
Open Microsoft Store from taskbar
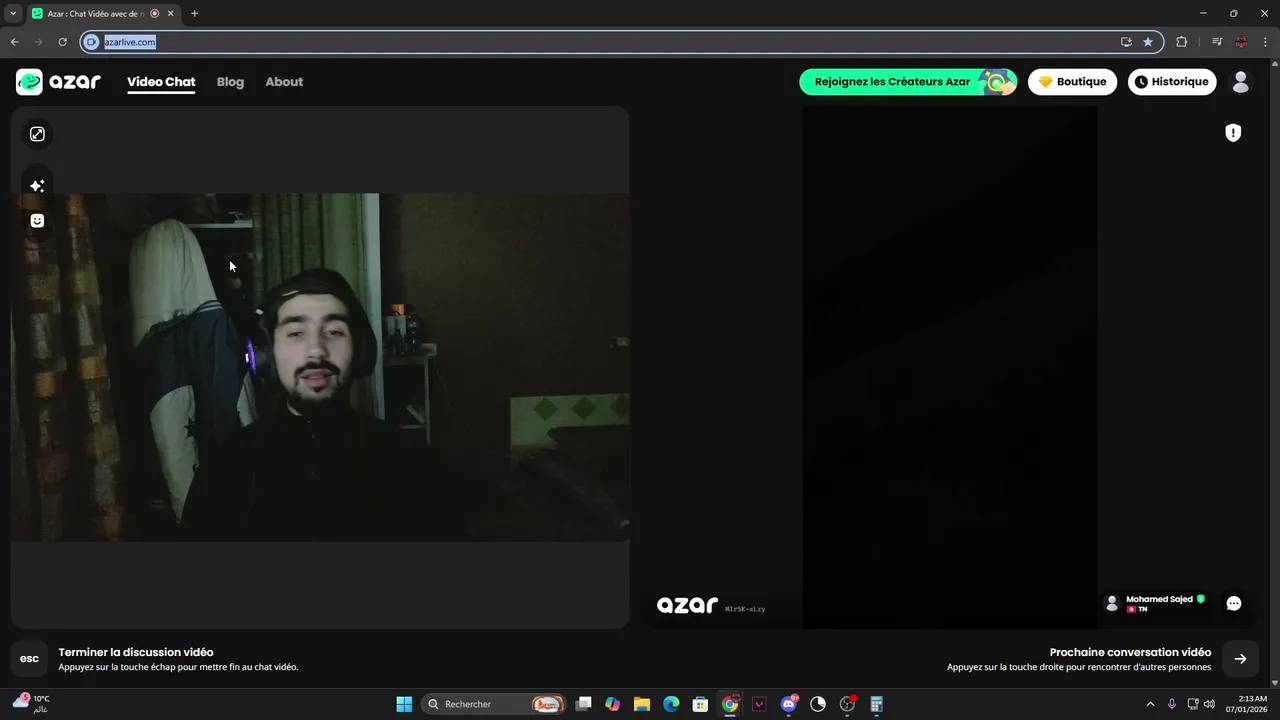coord(701,704)
